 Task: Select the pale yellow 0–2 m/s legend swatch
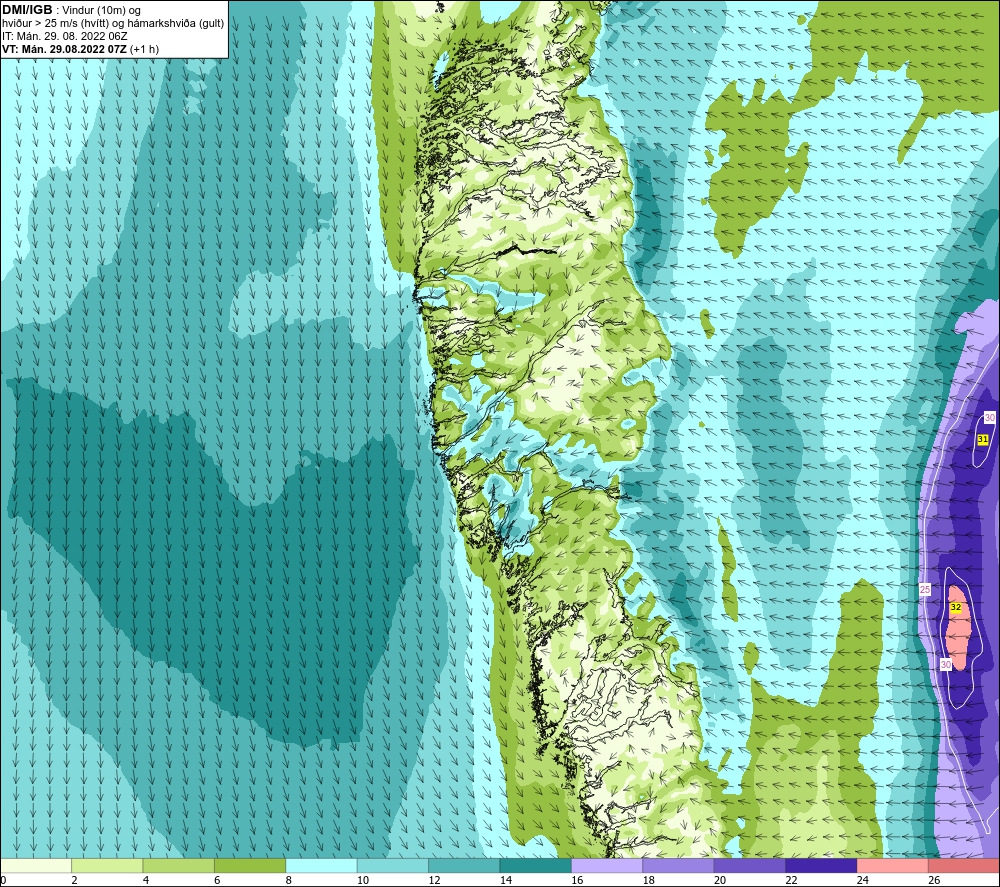pos(36,866)
